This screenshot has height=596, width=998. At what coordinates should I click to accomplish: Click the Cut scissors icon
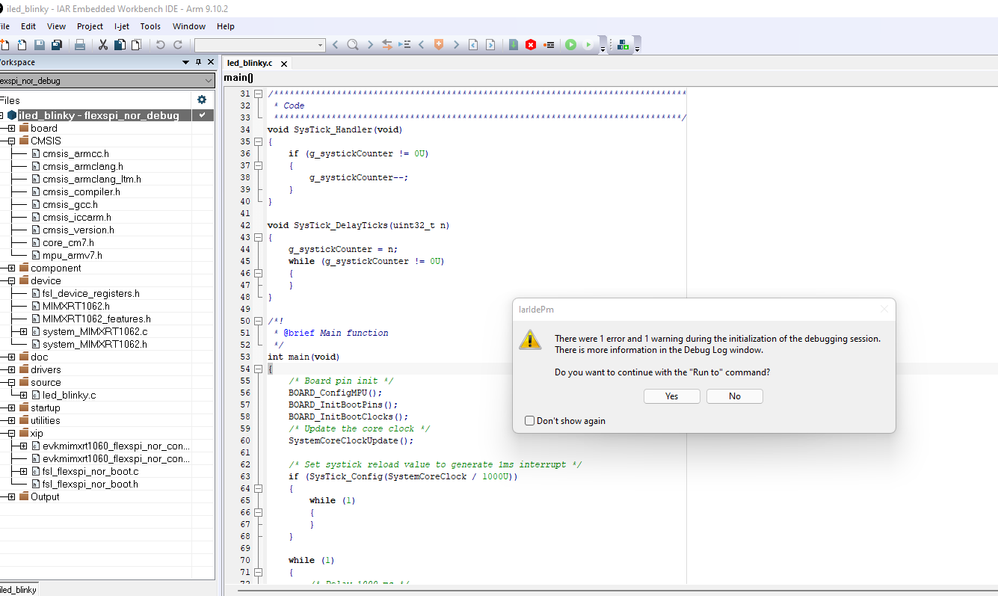click(102, 45)
